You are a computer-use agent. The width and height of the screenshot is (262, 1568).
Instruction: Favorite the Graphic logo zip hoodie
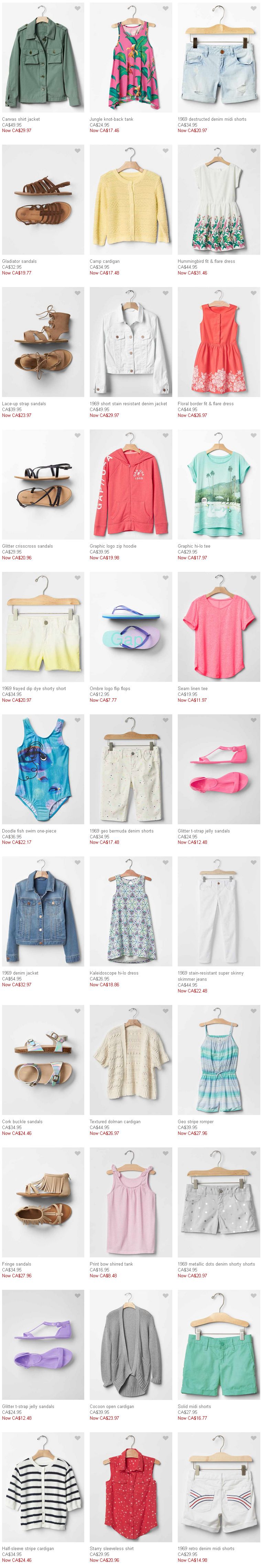point(165,435)
